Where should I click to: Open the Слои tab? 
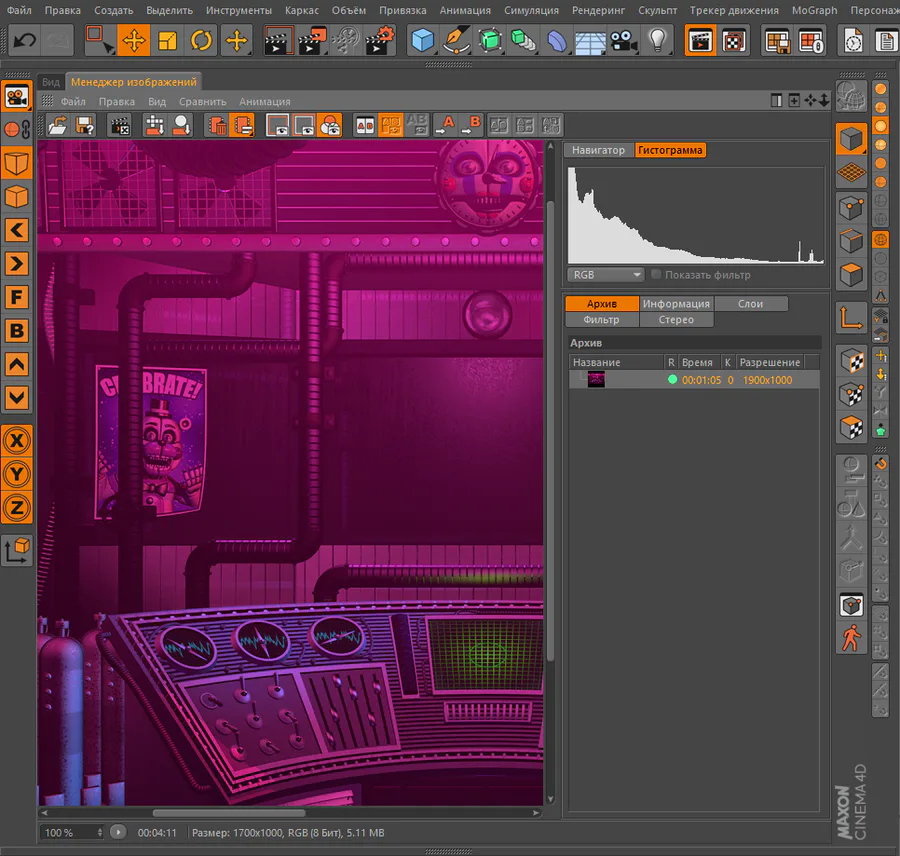coord(750,304)
